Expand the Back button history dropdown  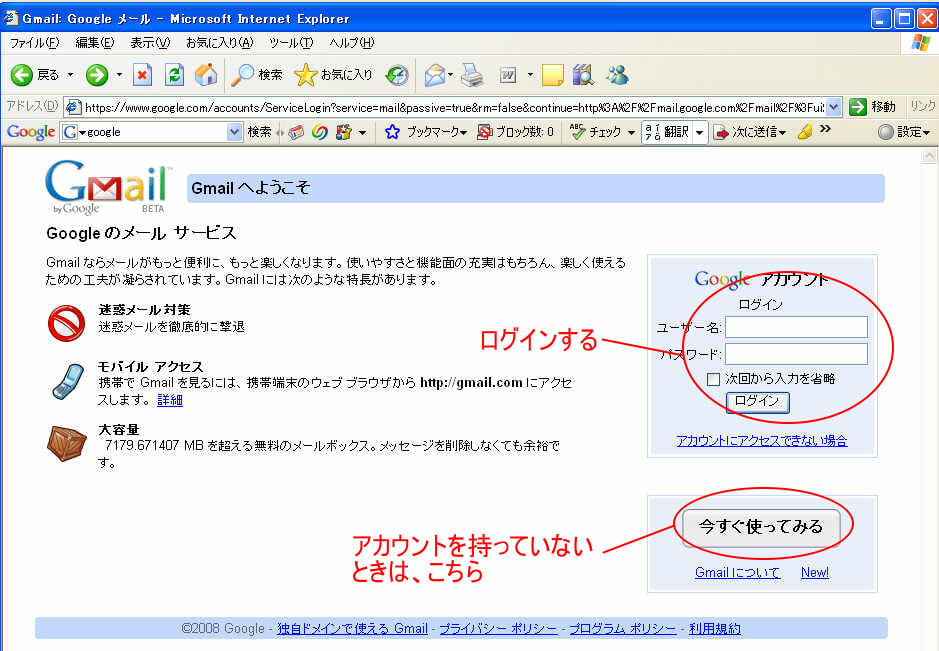(70, 75)
